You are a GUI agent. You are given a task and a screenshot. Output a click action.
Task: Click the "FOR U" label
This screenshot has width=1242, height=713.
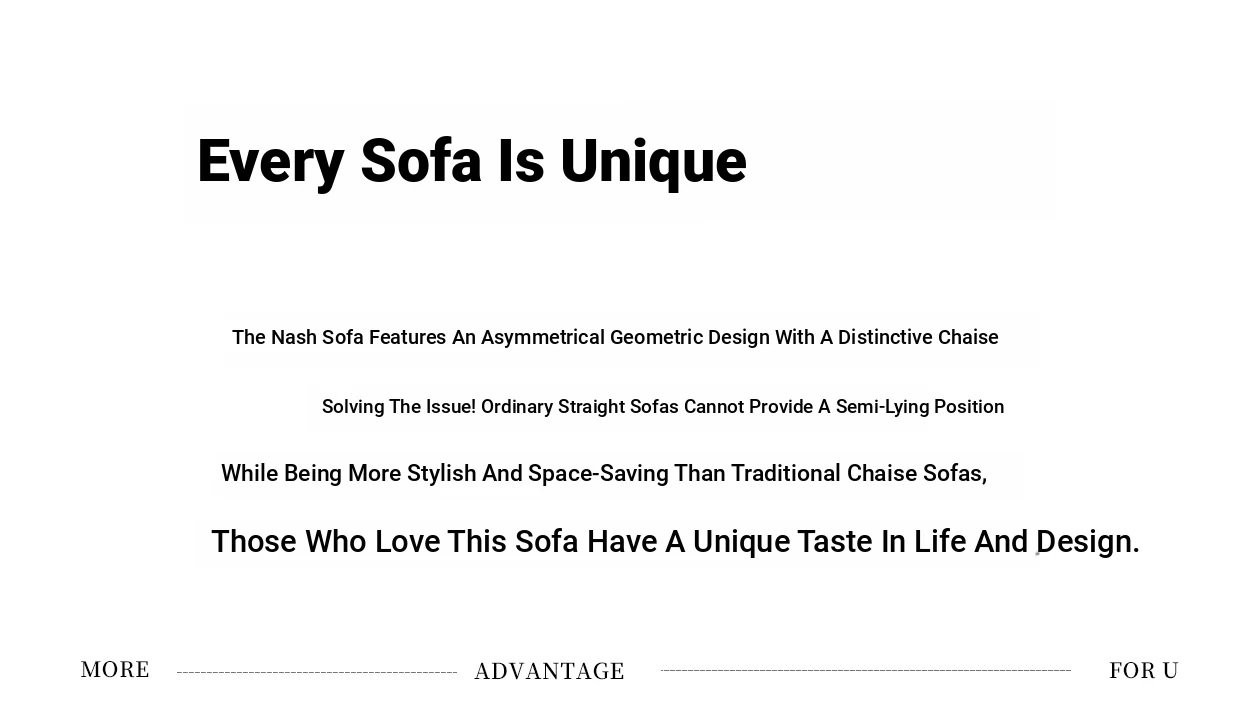click(x=1143, y=670)
